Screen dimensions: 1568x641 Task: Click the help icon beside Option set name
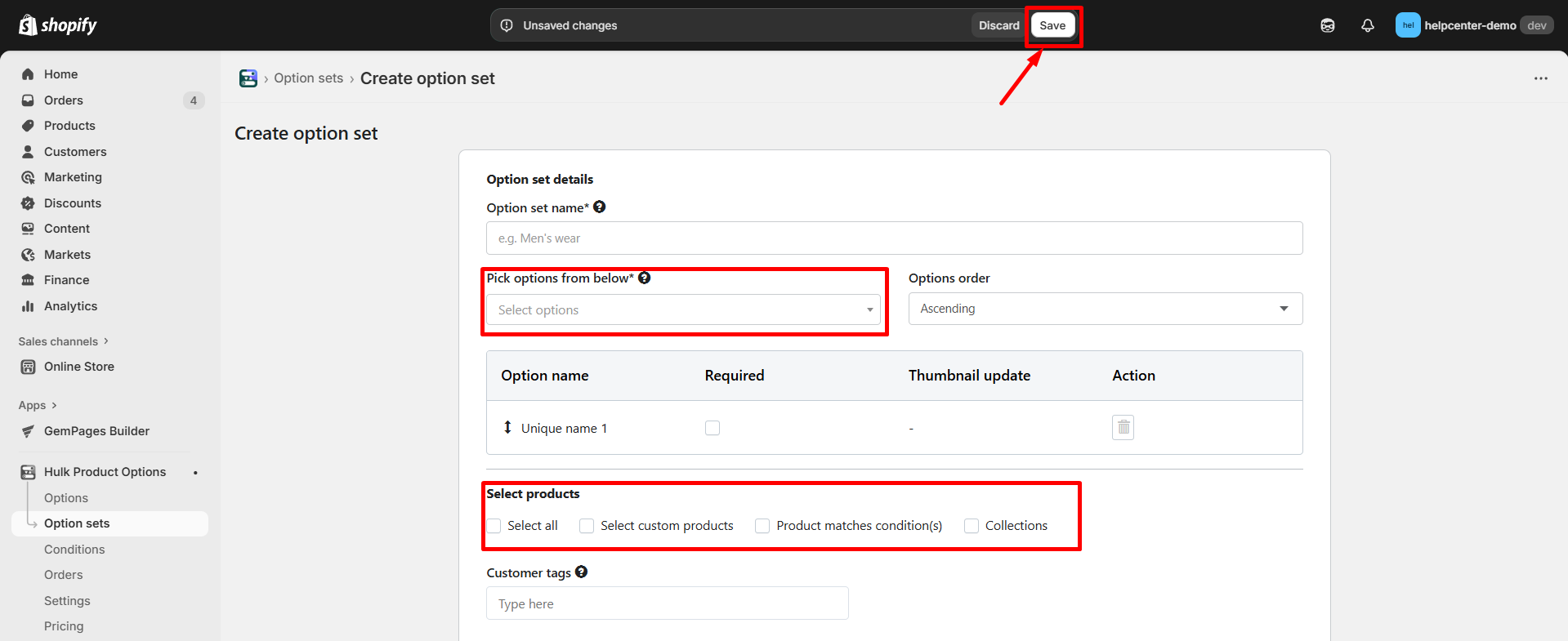[x=600, y=207]
